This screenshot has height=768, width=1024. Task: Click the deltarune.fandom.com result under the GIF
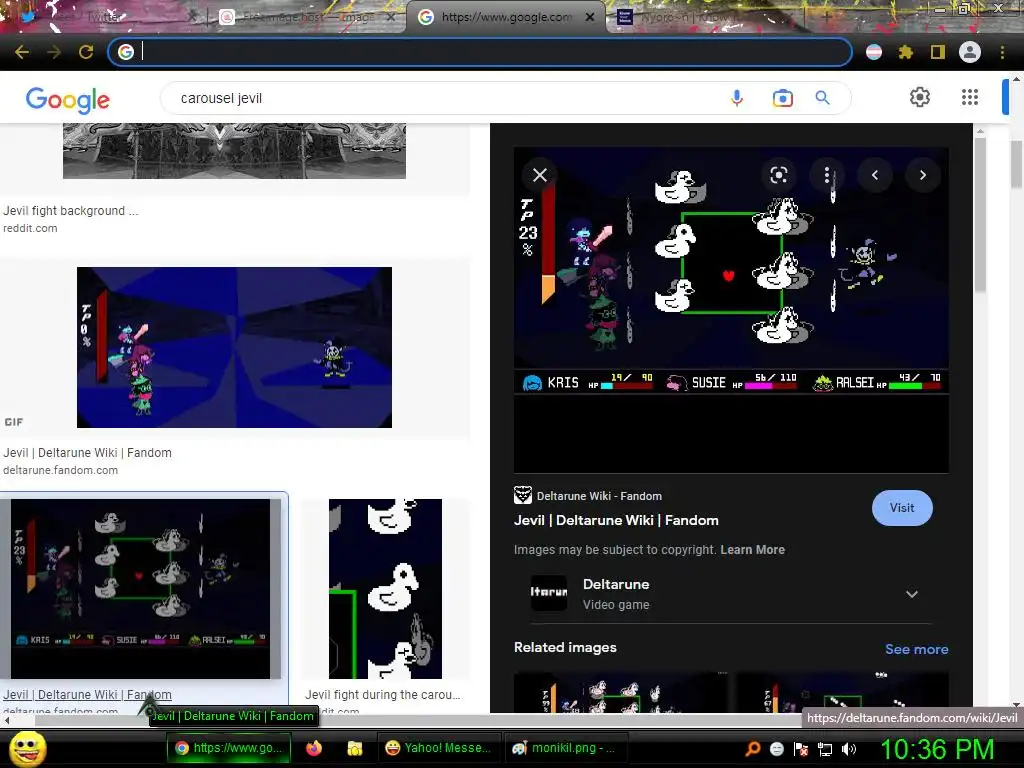click(x=61, y=470)
